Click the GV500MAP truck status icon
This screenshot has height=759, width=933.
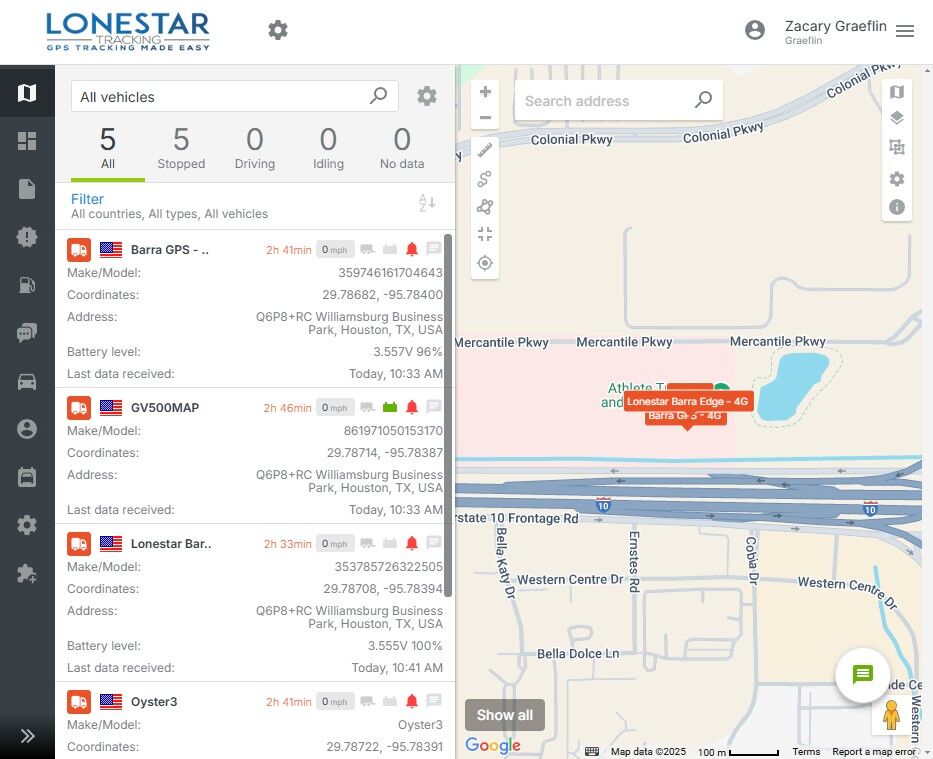click(x=368, y=407)
